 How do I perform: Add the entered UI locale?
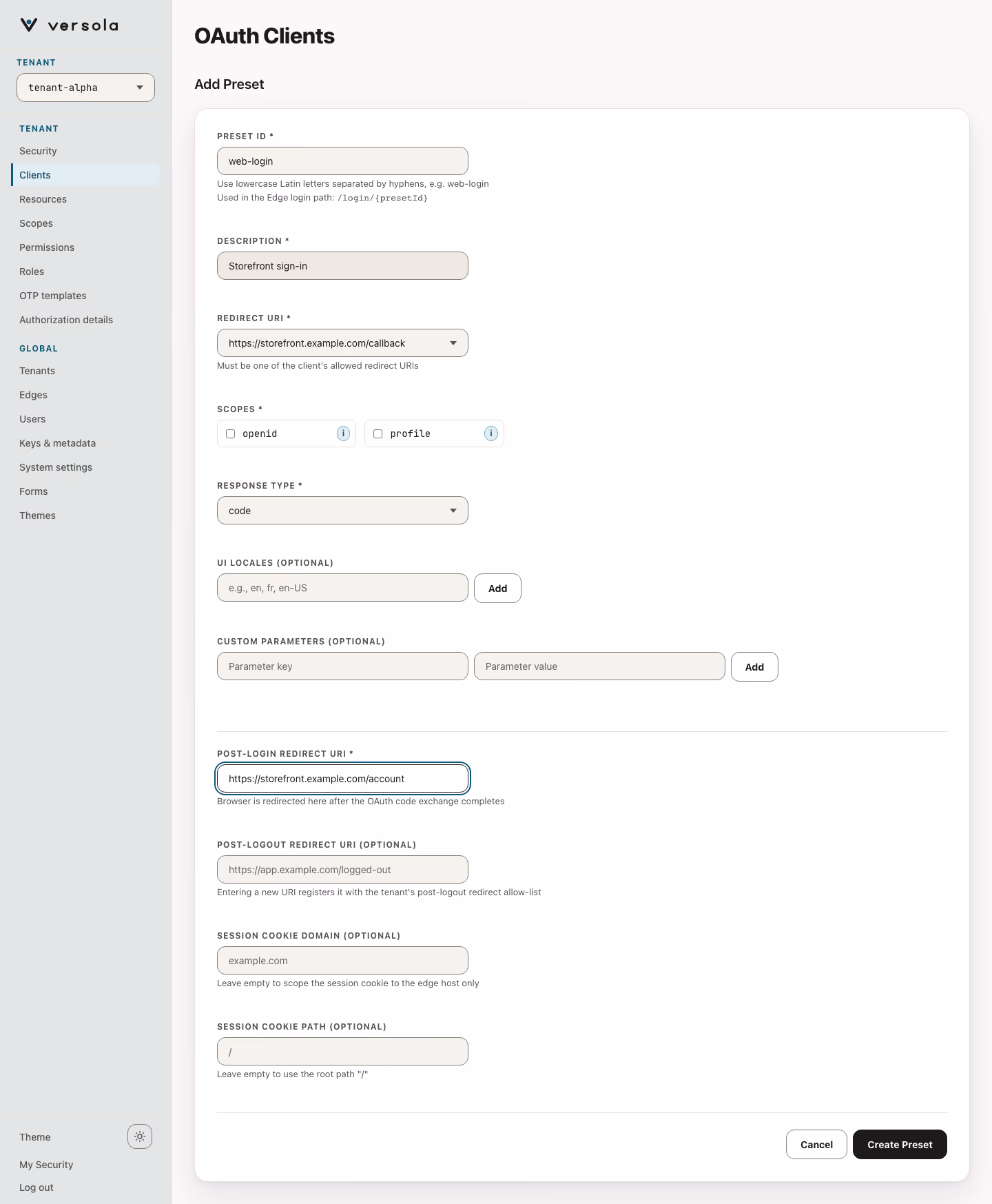point(497,589)
